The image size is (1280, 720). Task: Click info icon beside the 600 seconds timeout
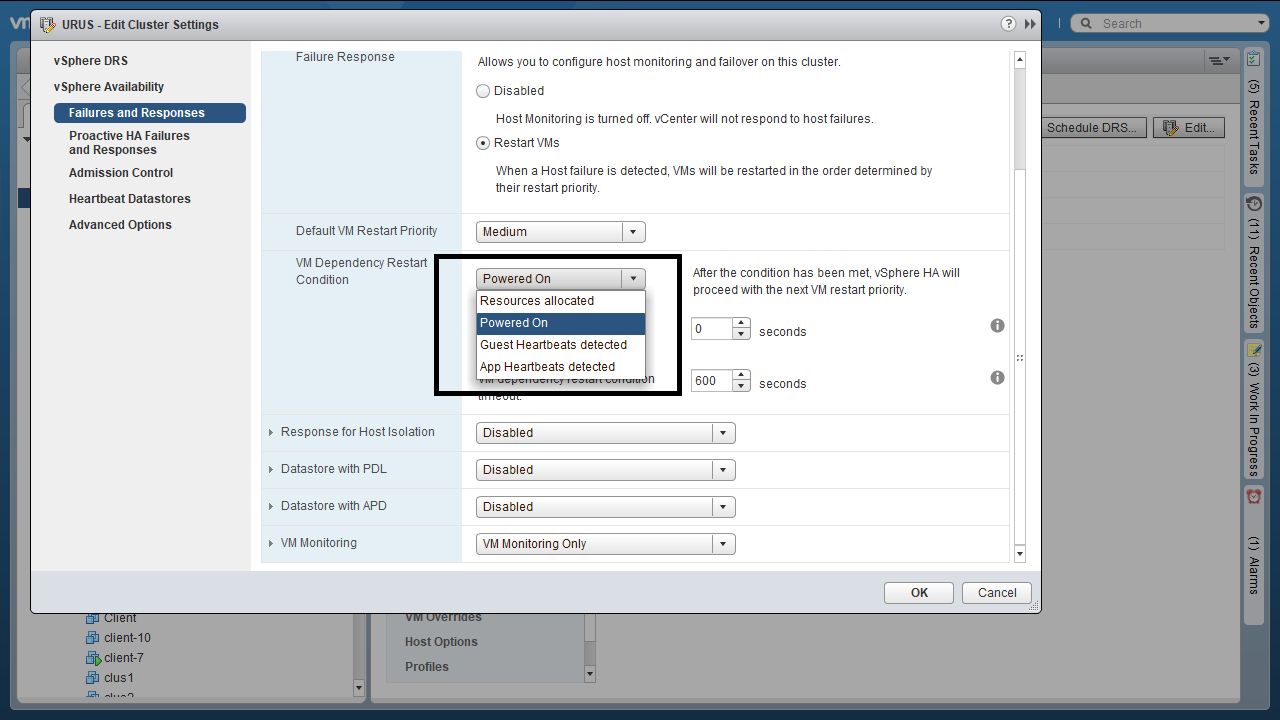click(x=997, y=378)
